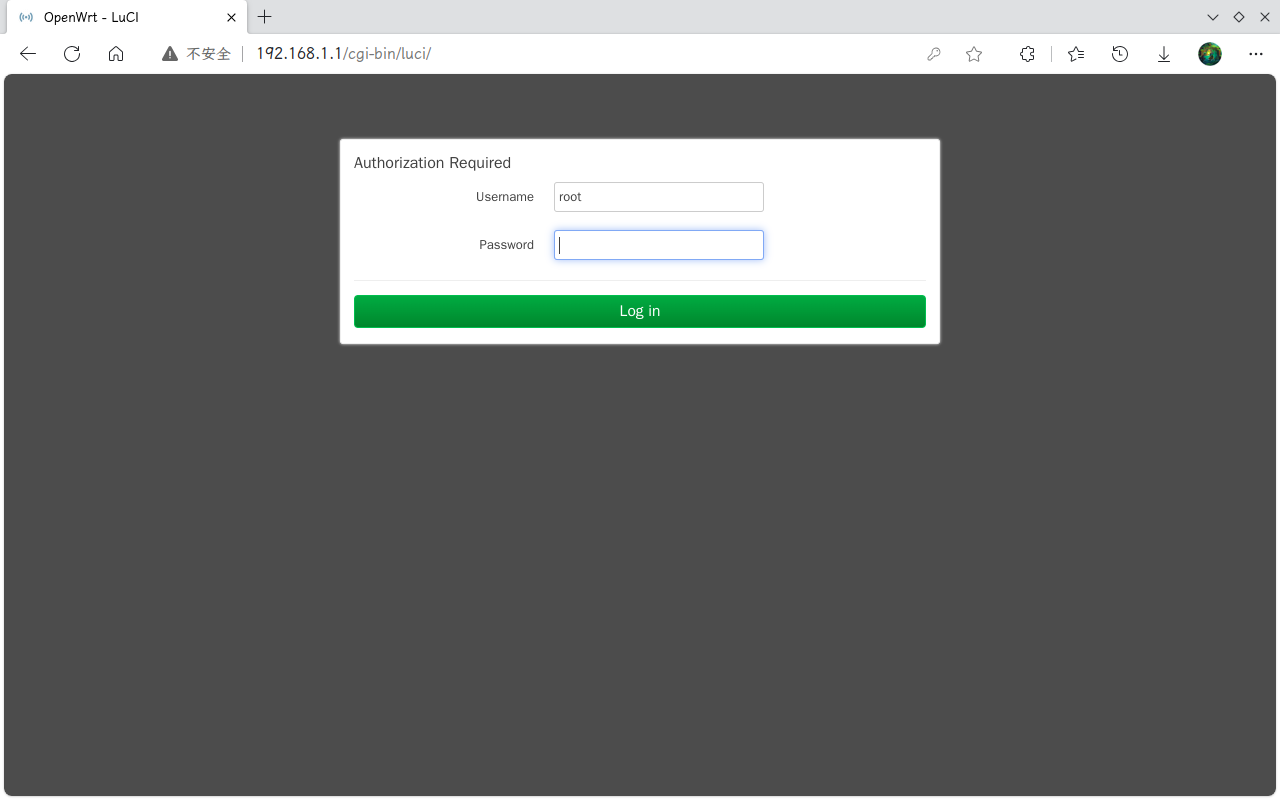This screenshot has width=1280, height=800.
Task: Click the address bar URL
Action: click(344, 54)
